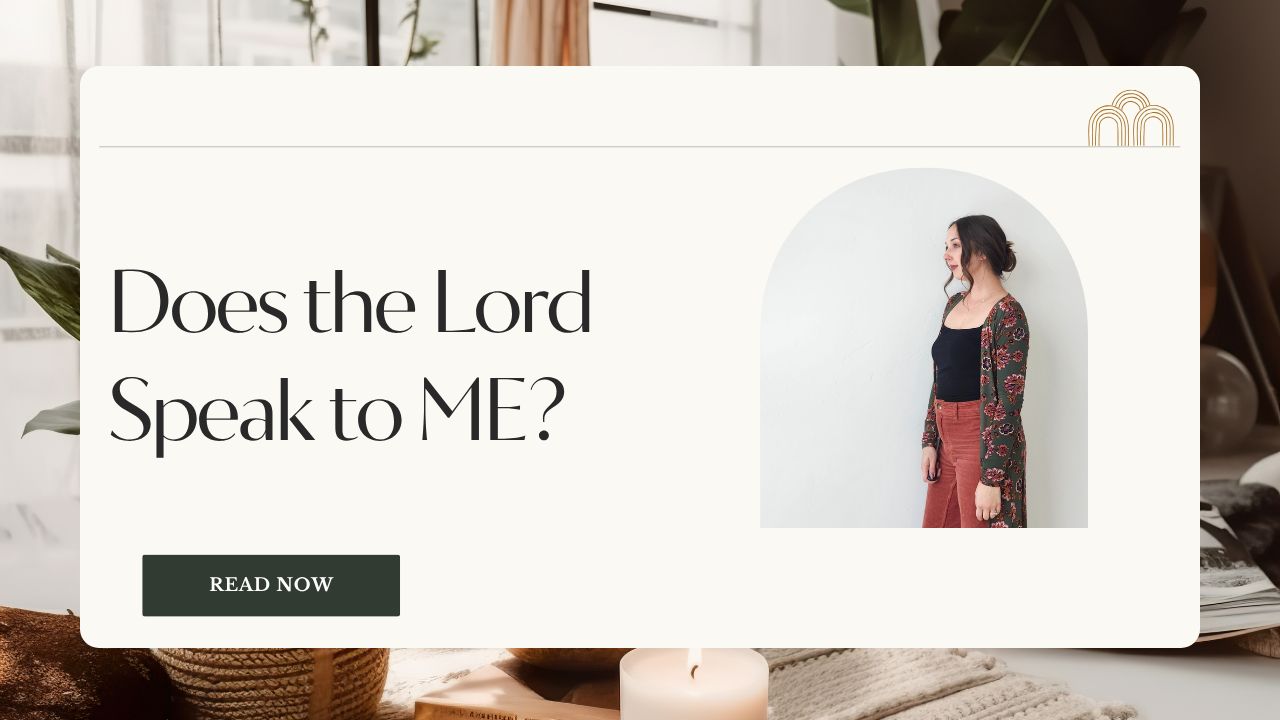Click the horizontal divider line under logo

pyautogui.click(x=640, y=147)
